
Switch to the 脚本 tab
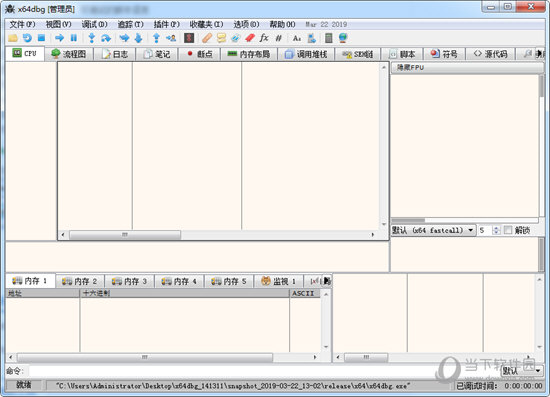(x=402, y=54)
